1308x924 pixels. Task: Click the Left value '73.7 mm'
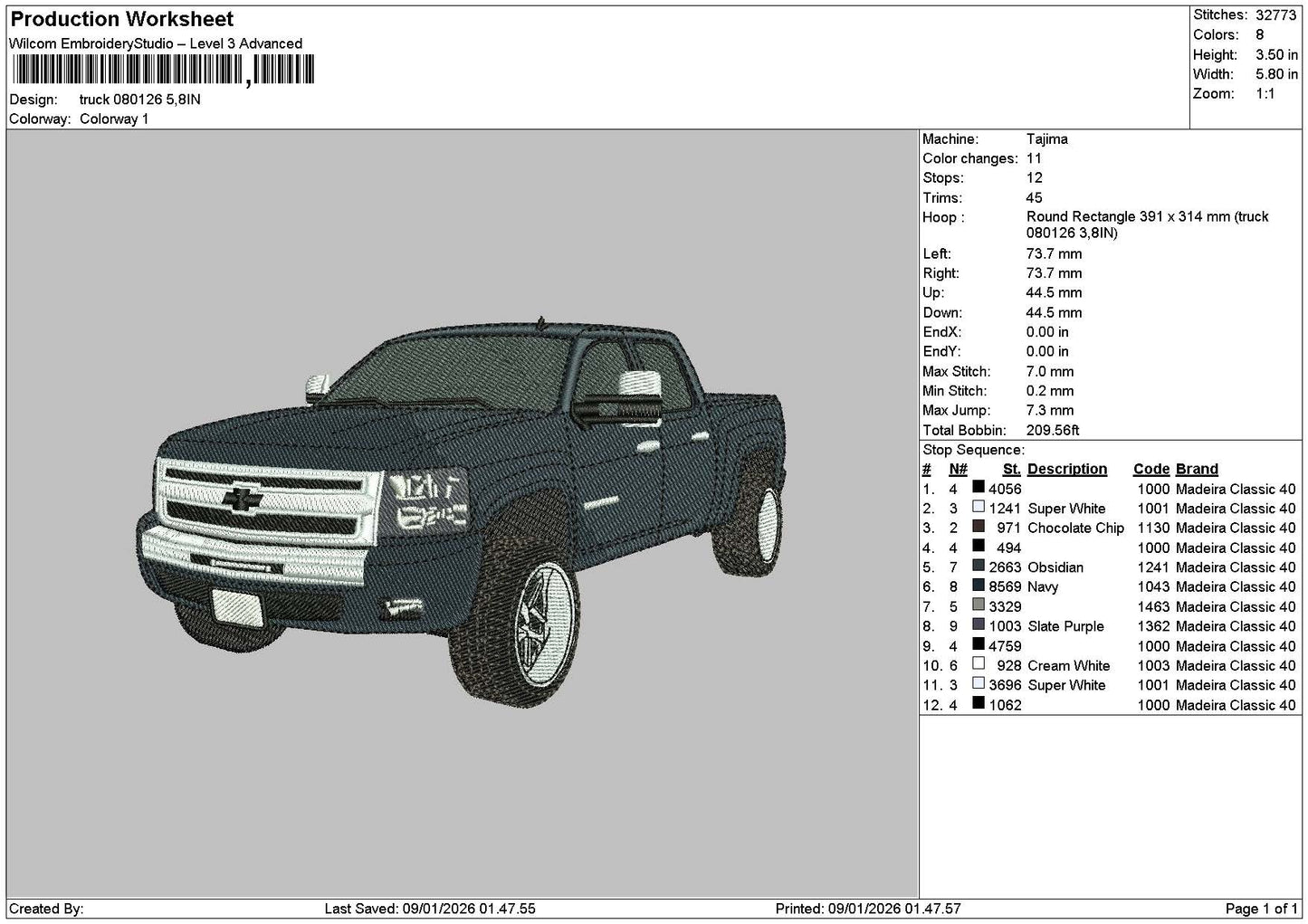click(x=1055, y=253)
